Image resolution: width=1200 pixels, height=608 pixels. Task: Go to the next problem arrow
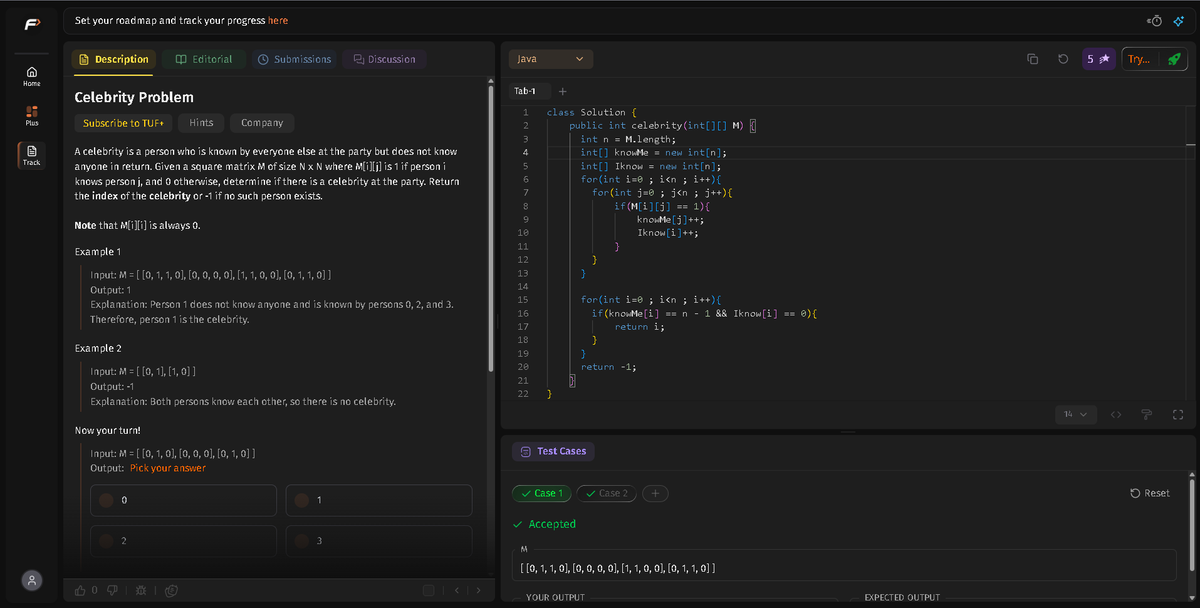[478, 591]
